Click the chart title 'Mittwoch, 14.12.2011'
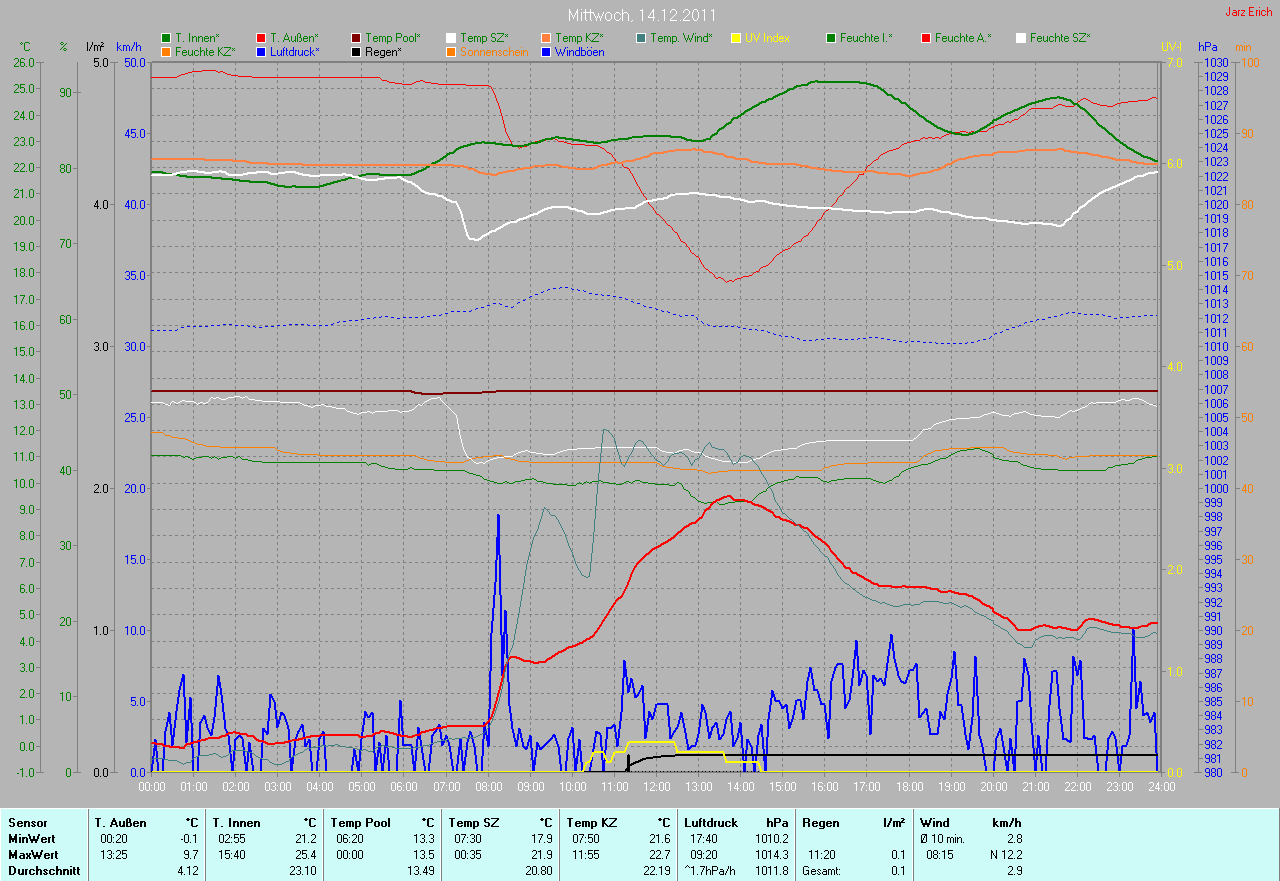 [x=640, y=16]
